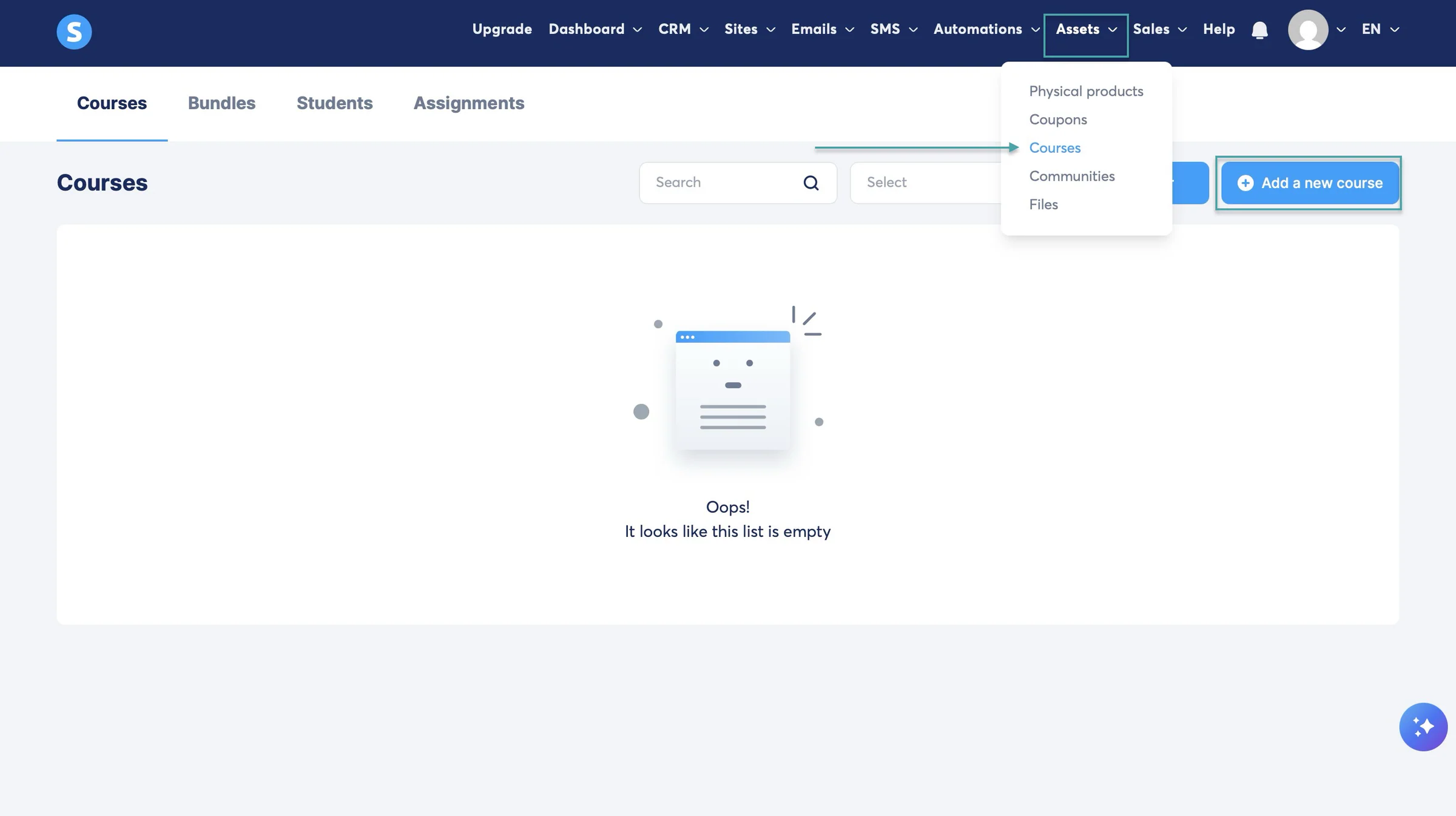The width and height of the screenshot is (1456, 816).
Task: Open the Select filter dropdown
Action: click(926, 183)
